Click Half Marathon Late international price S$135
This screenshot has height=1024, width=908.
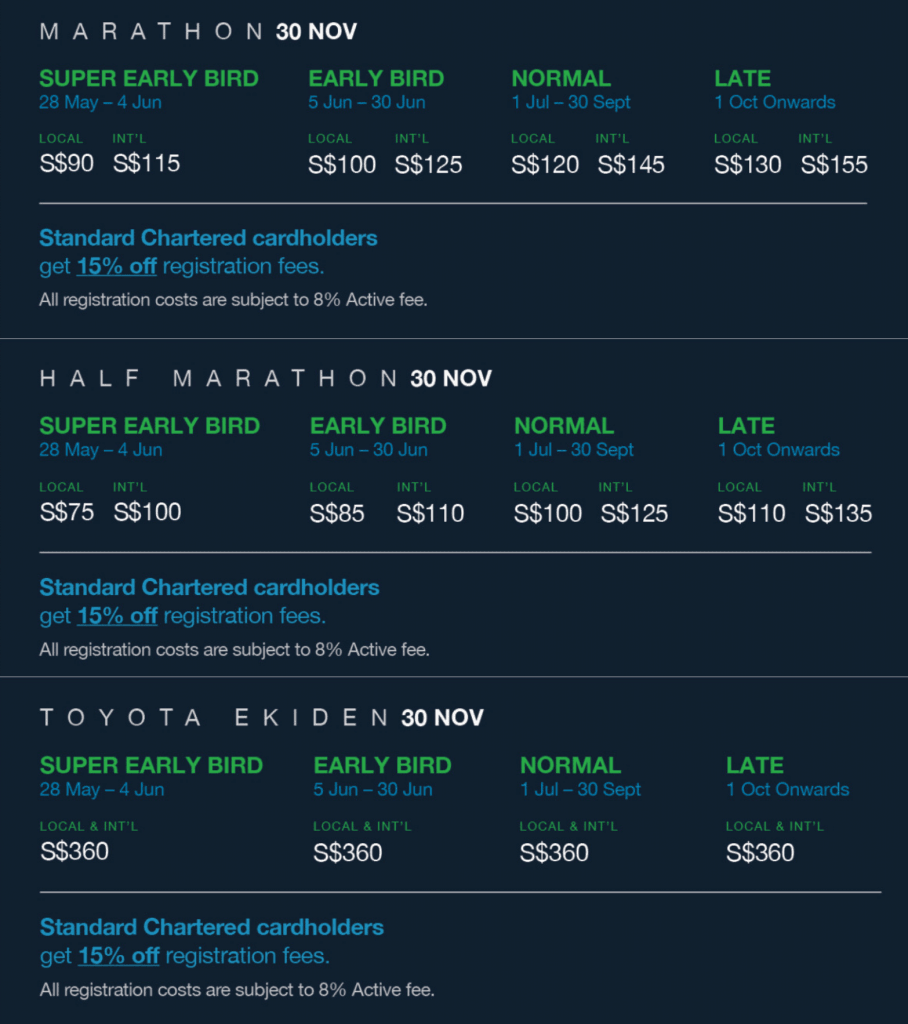pos(838,513)
